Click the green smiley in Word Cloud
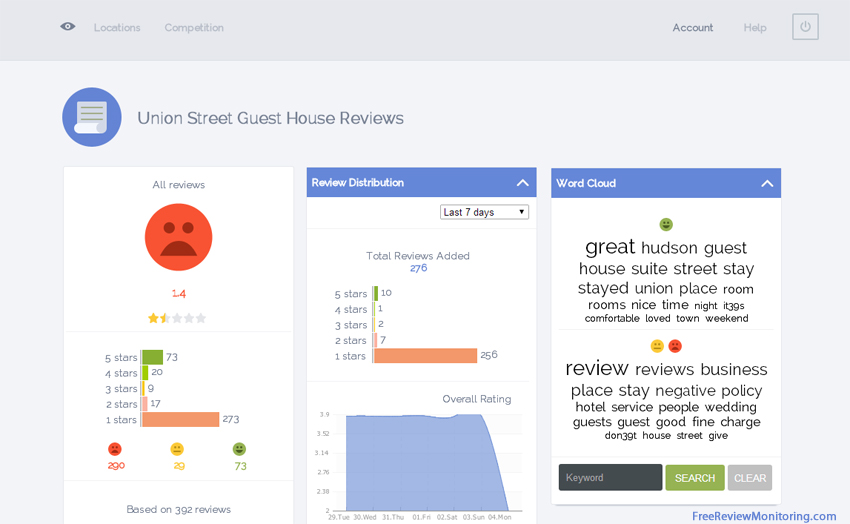850x524 pixels. [666, 224]
